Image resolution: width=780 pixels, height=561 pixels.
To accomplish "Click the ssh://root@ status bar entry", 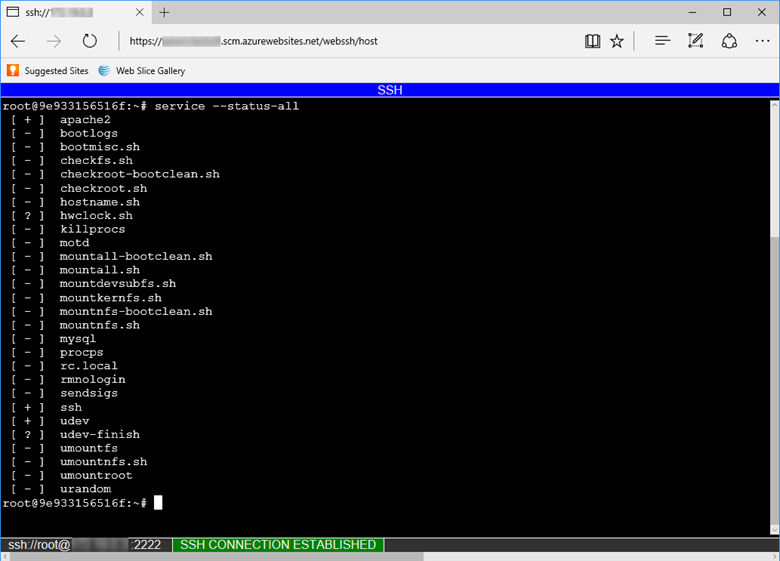I will pos(85,545).
